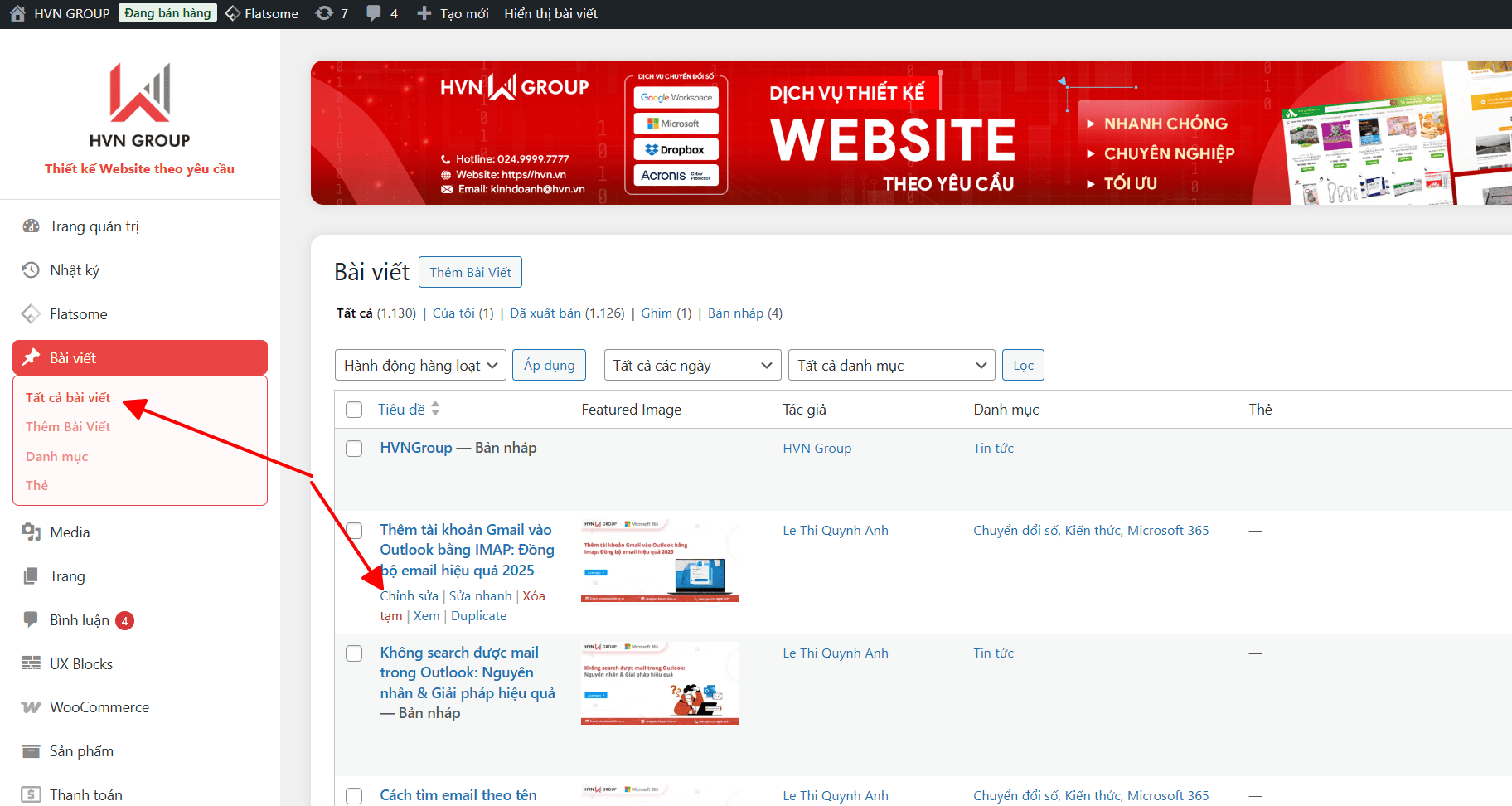Switch to the 'Bản nháp' filter tab

[735, 313]
